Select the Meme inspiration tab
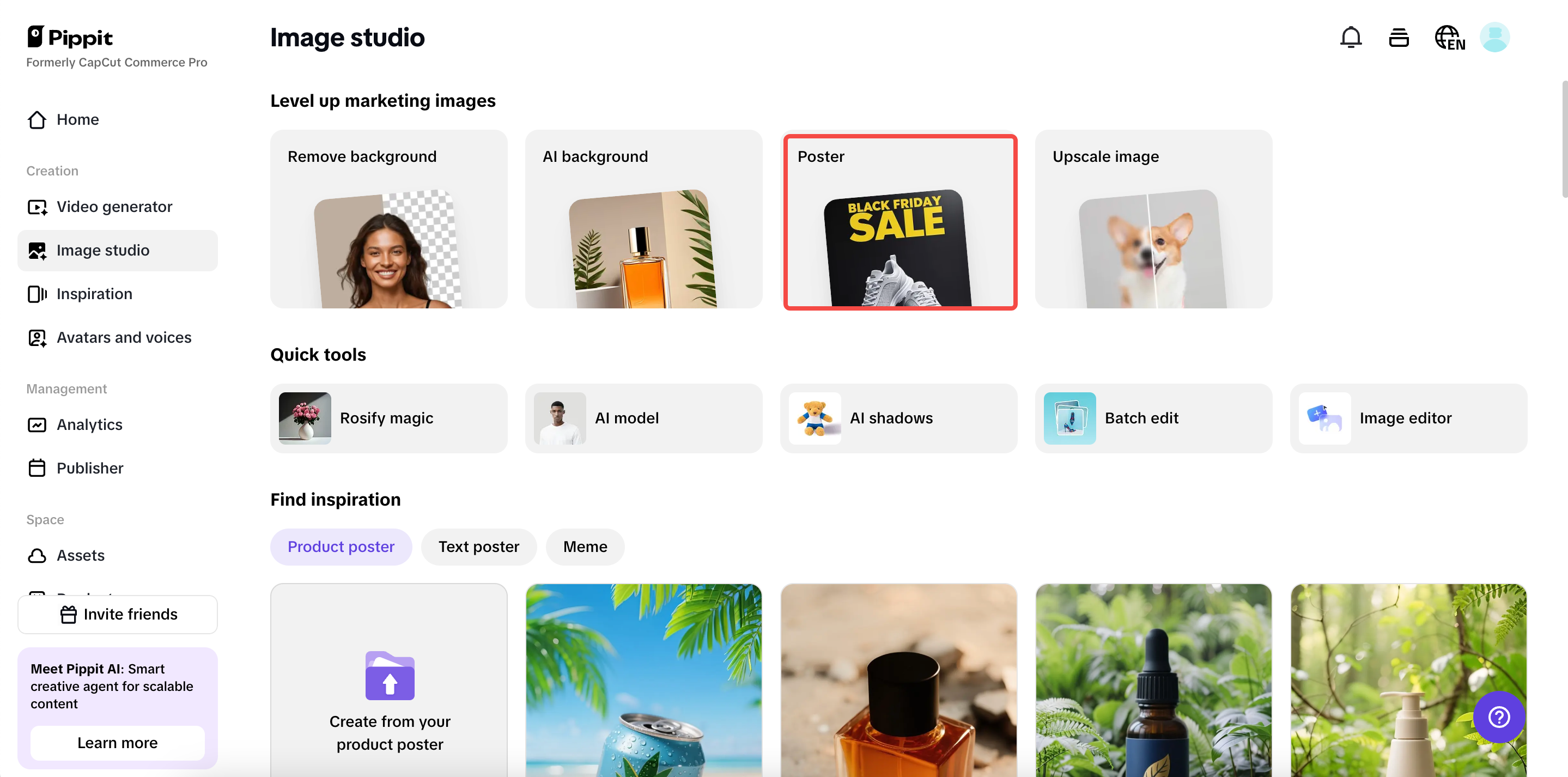This screenshot has width=1568, height=777. 585,546
